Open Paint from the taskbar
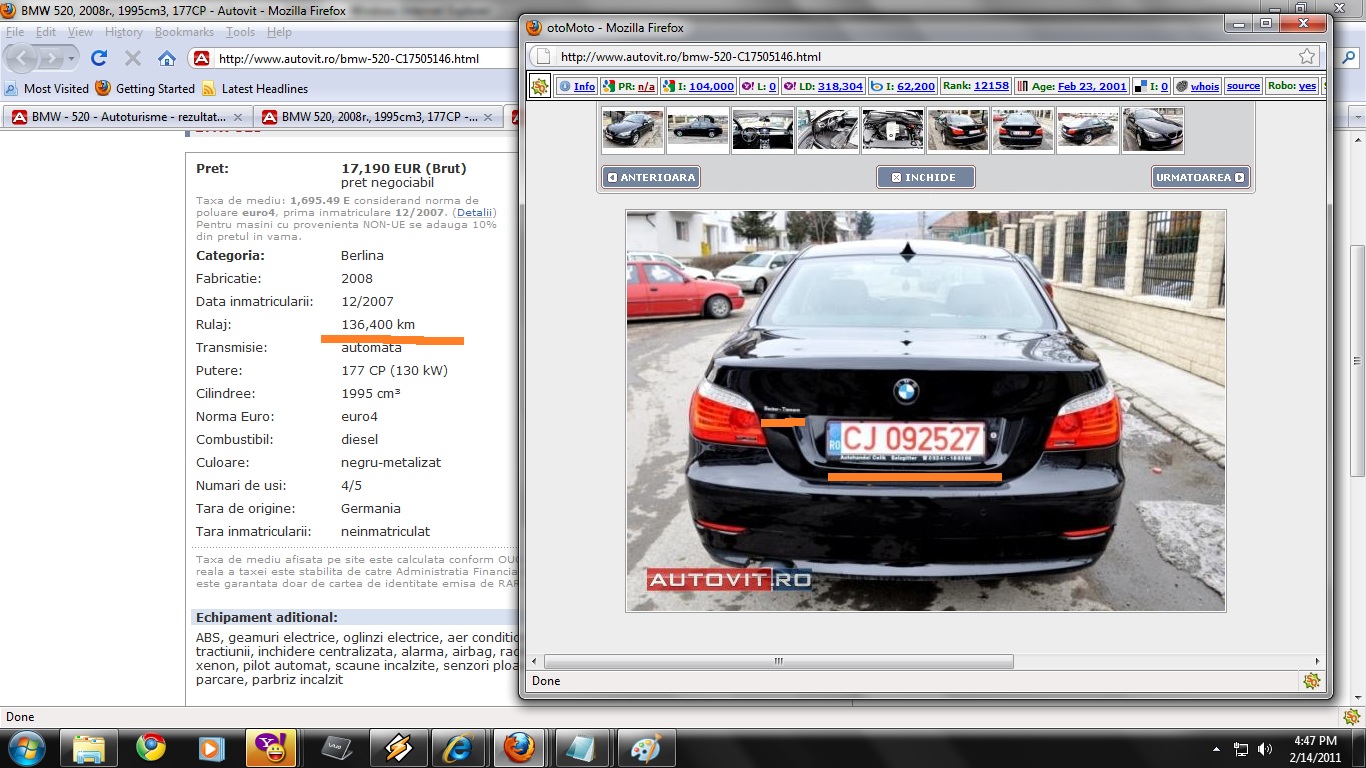The image size is (1366, 768). pos(647,748)
